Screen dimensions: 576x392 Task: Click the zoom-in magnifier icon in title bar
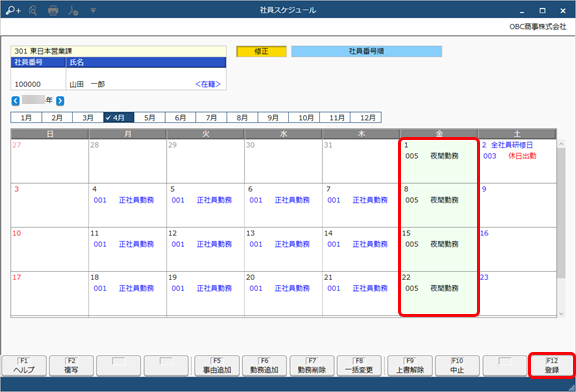point(13,11)
